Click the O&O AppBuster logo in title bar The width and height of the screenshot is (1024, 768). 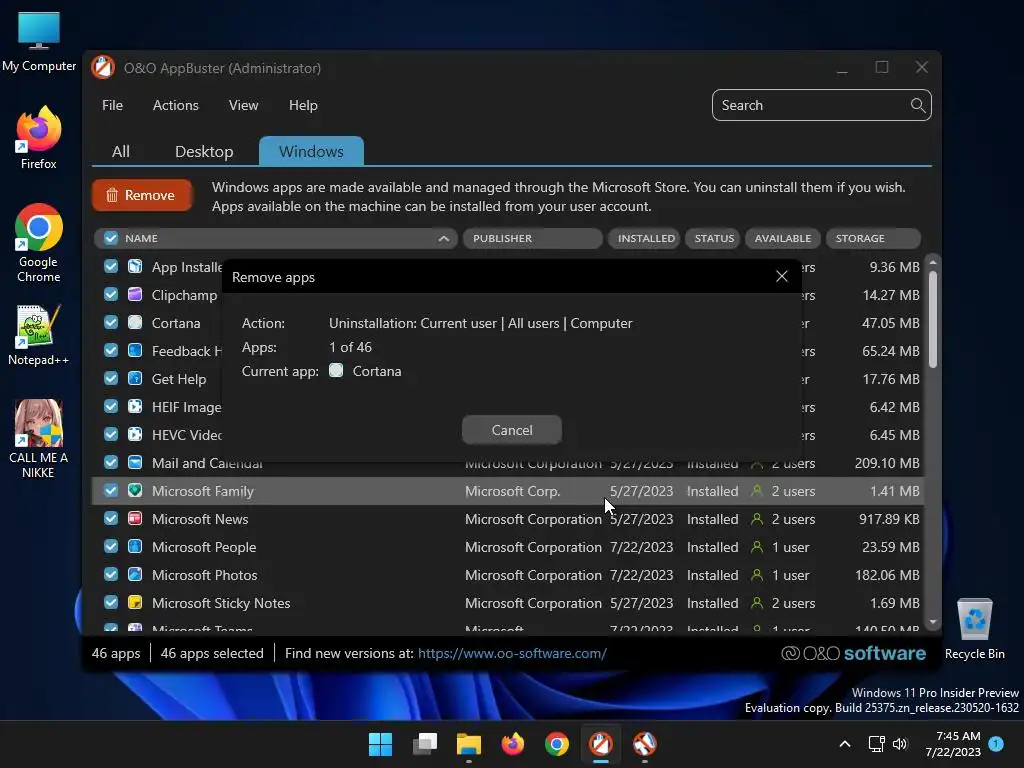[103, 68]
